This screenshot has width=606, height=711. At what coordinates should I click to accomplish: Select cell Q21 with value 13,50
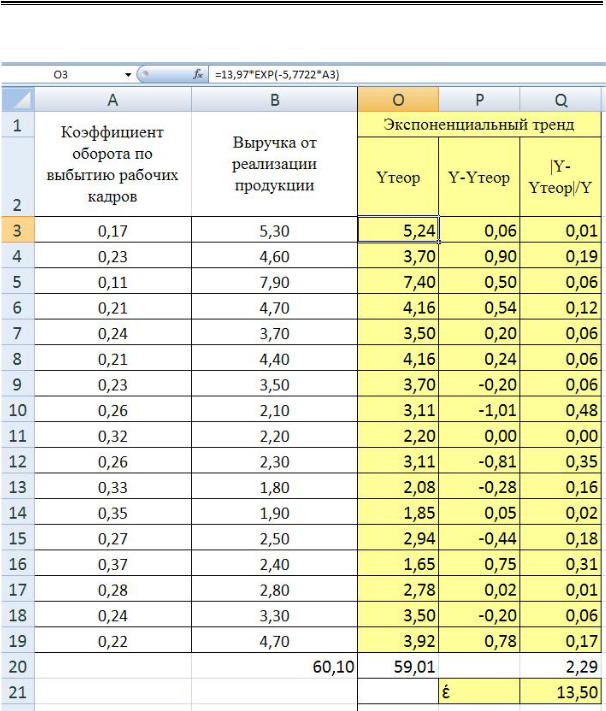(561, 692)
